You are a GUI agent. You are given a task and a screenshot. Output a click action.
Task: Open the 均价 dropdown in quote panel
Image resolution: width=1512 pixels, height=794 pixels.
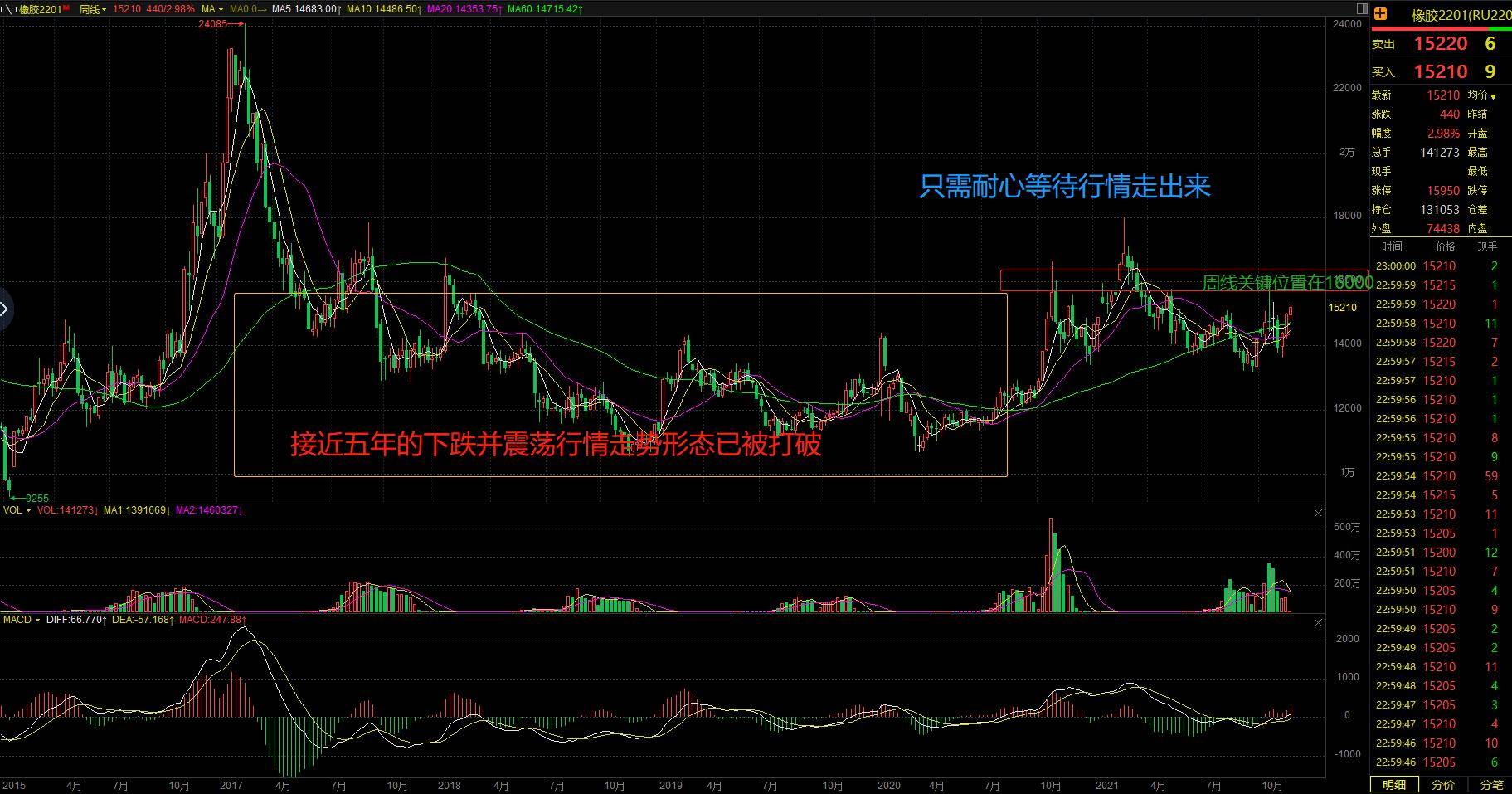pyautogui.click(x=1482, y=95)
